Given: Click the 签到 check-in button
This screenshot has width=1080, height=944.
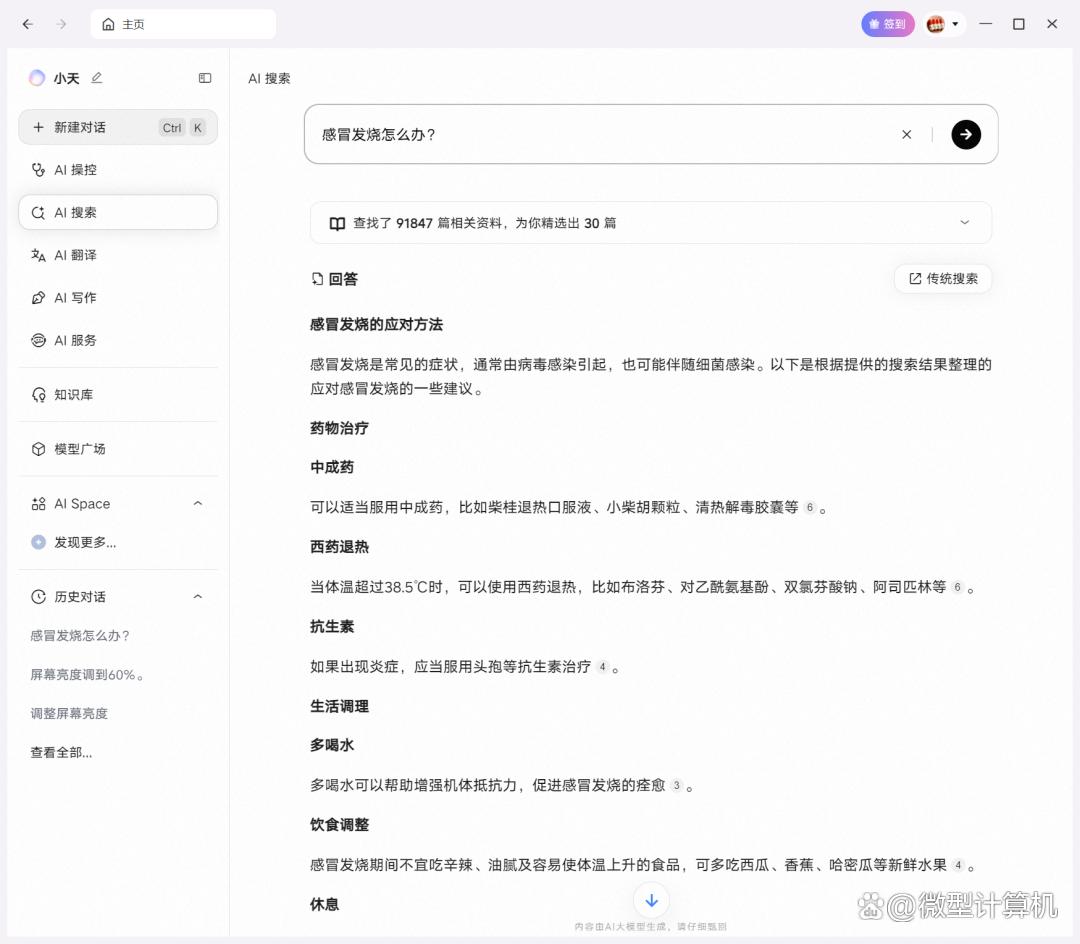Looking at the screenshot, I should pyautogui.click(x=887, y=24).
